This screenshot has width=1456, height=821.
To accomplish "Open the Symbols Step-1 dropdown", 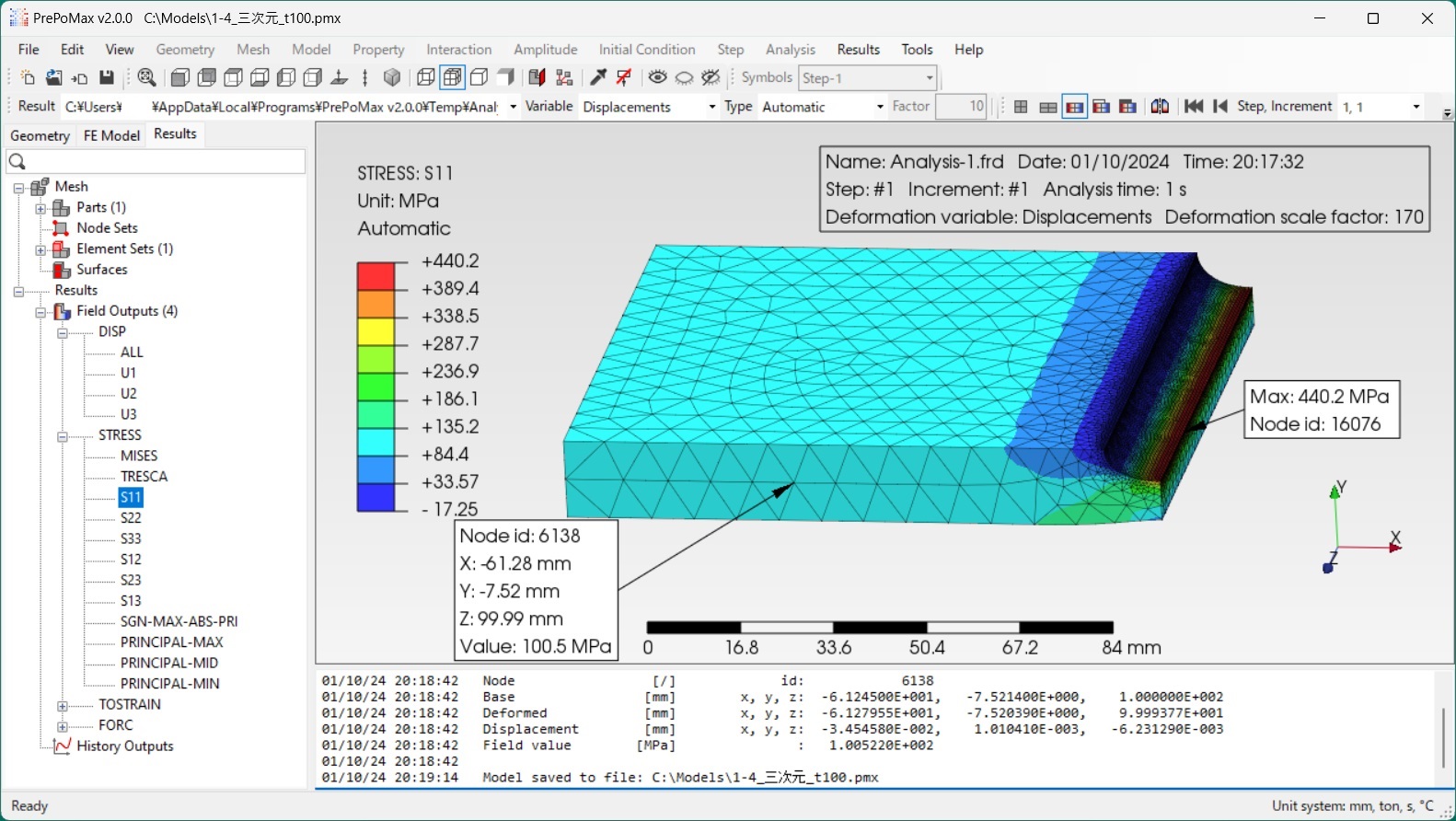I will pos(930,78).
